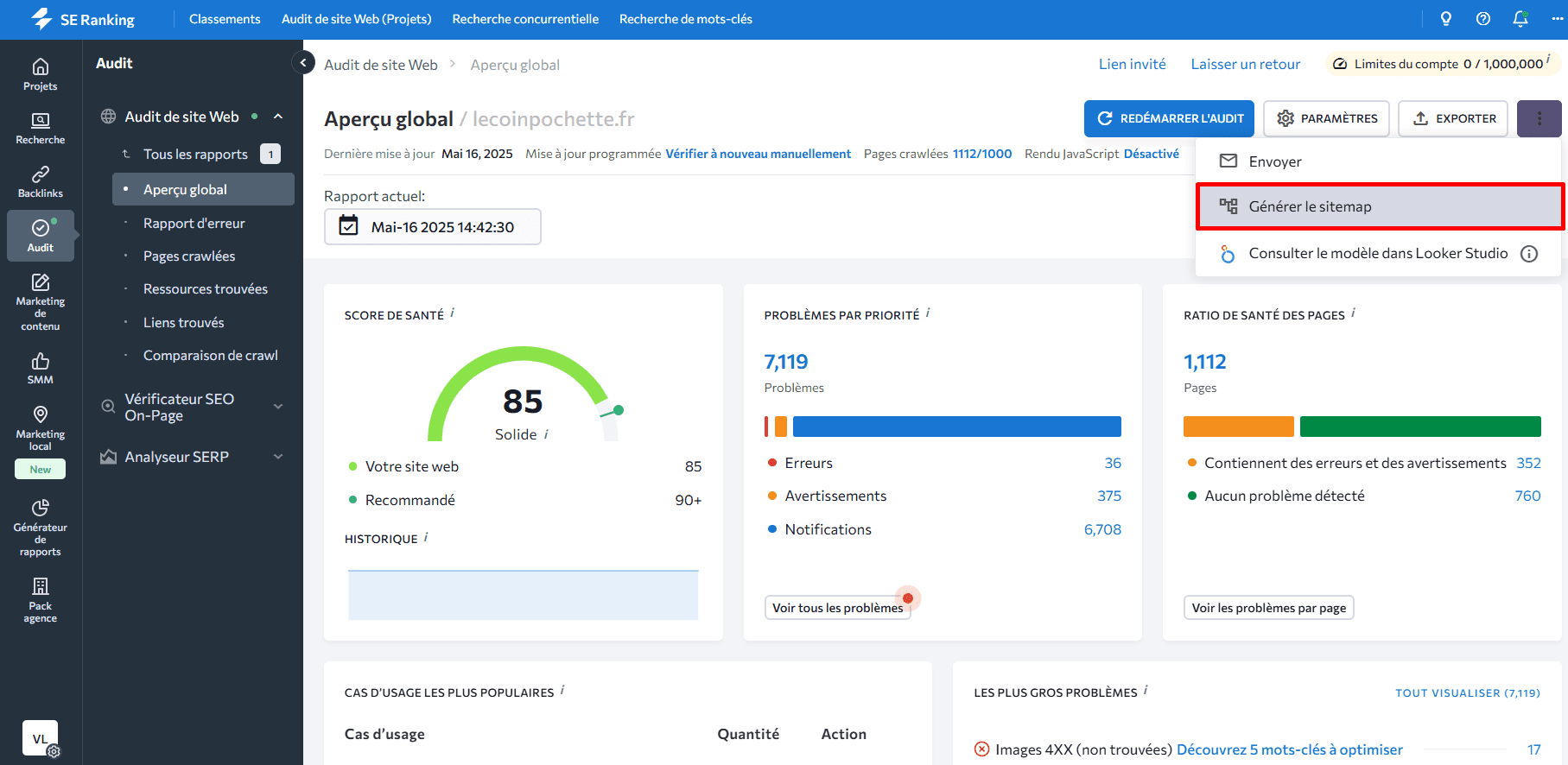Click the notifications bell icon
Screen dimensions: 1568x765
(1520, 19)
